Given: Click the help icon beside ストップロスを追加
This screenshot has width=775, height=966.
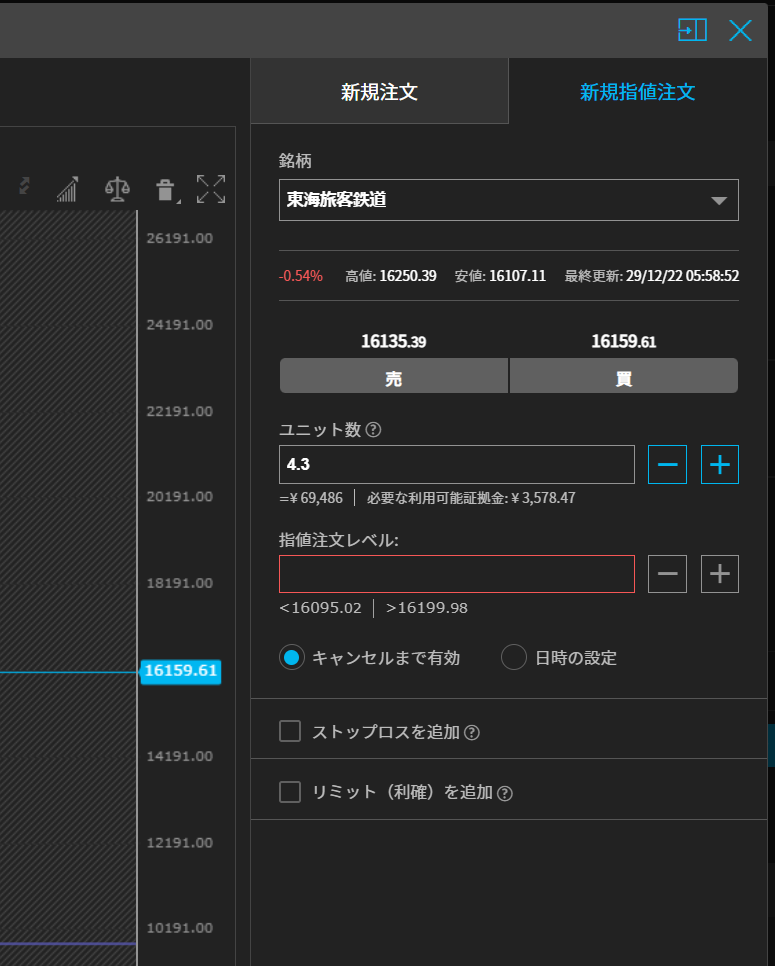Looking at the screenshot, I should coord(472,733).
